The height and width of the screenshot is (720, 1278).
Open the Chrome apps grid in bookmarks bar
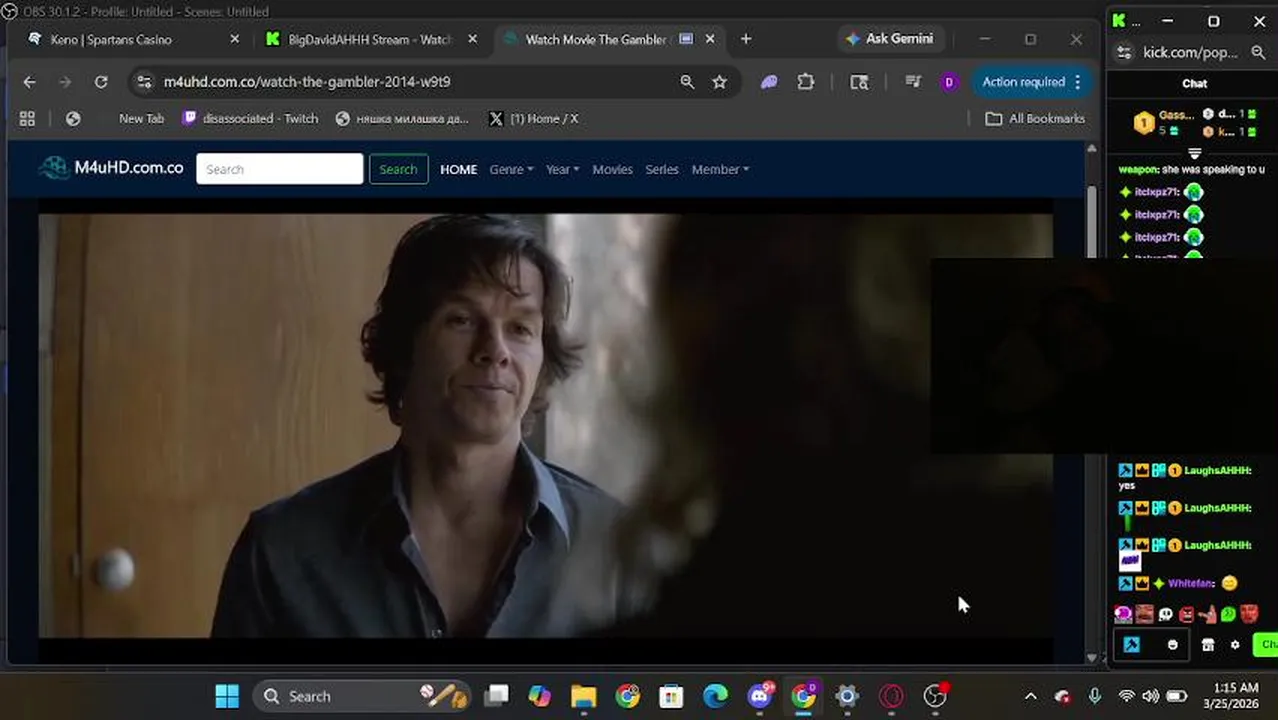[x=27, y=118]
